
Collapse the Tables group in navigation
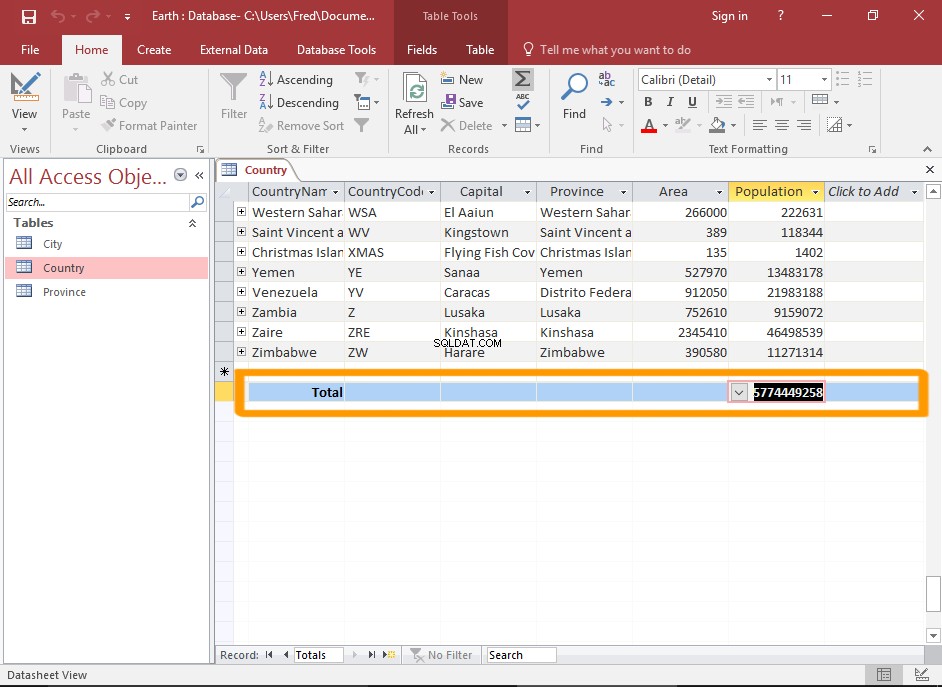point(192,223)
